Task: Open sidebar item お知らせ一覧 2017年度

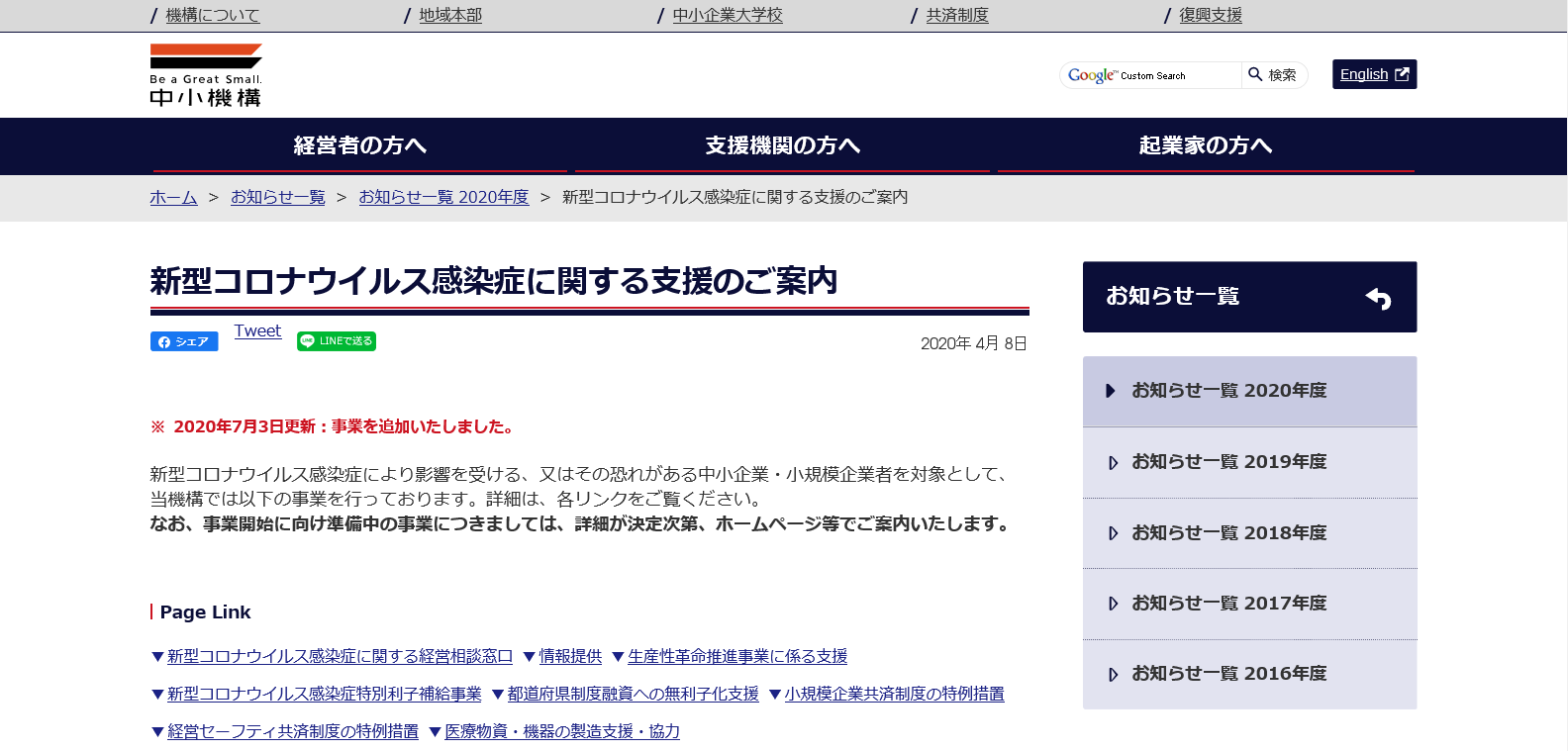Action: [x=1249, y=604]
